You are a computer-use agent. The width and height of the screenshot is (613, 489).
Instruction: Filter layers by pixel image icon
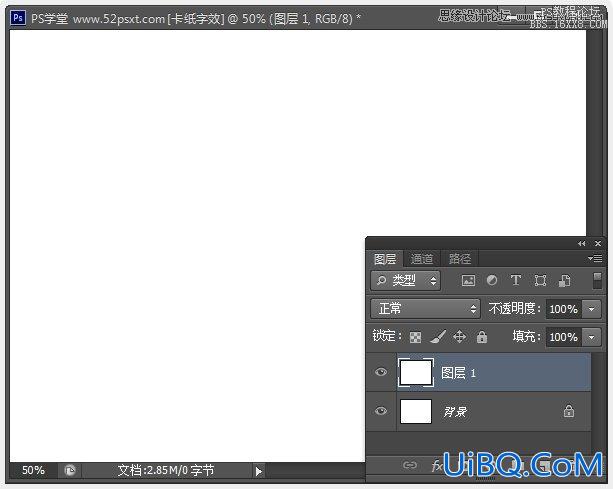[x=468, y=280]
